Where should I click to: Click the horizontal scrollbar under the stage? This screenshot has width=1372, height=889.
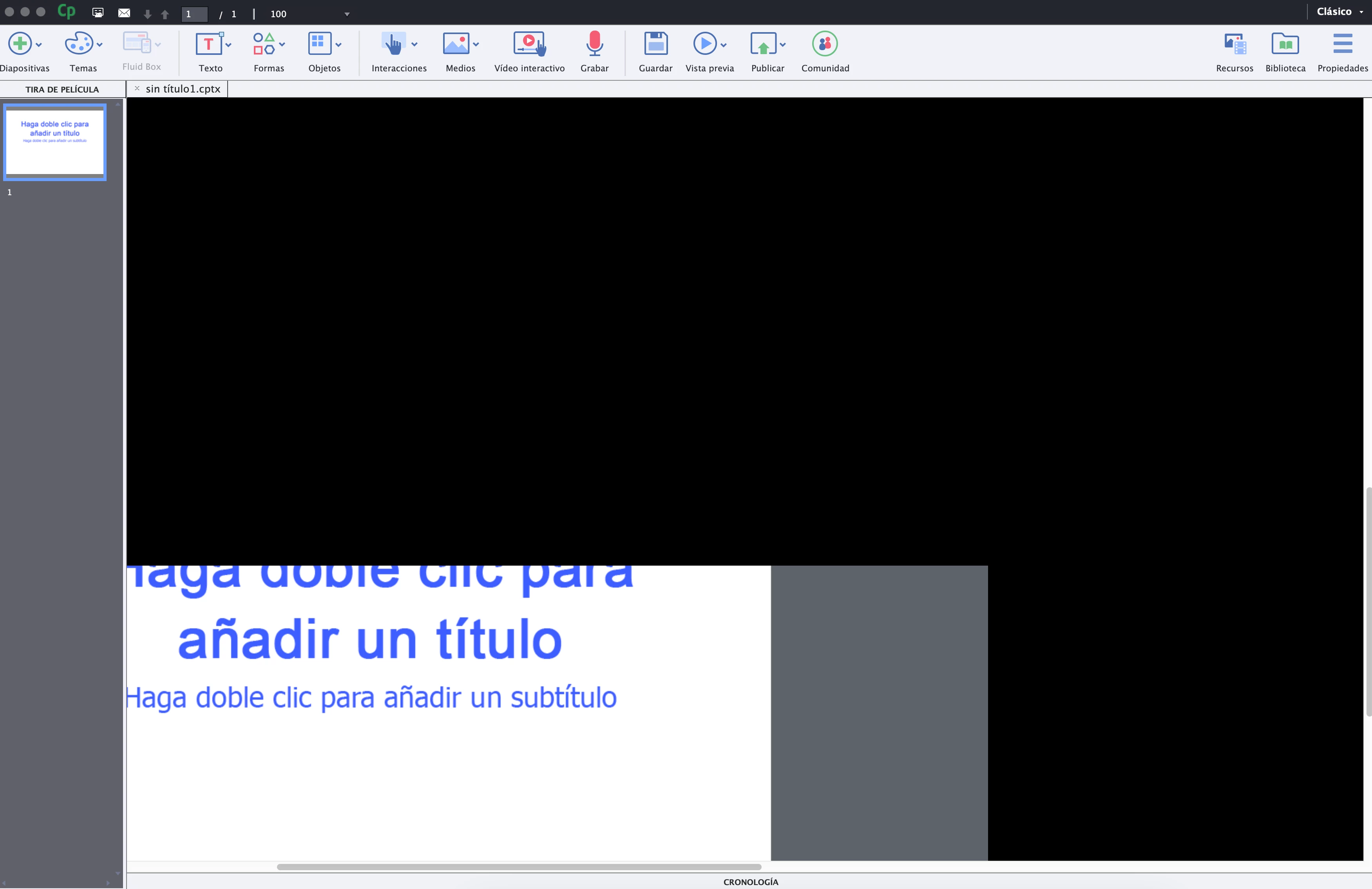pos(518,867)
